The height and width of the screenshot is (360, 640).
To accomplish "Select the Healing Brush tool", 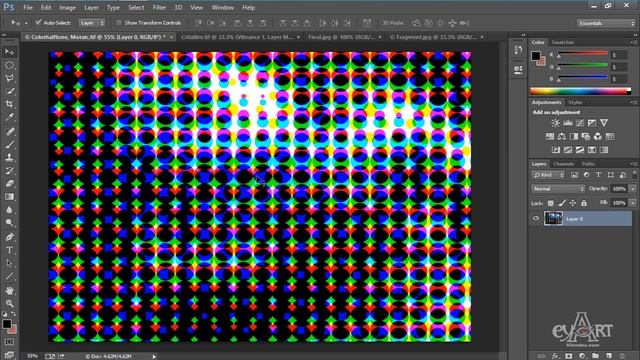I will [9, 131].
